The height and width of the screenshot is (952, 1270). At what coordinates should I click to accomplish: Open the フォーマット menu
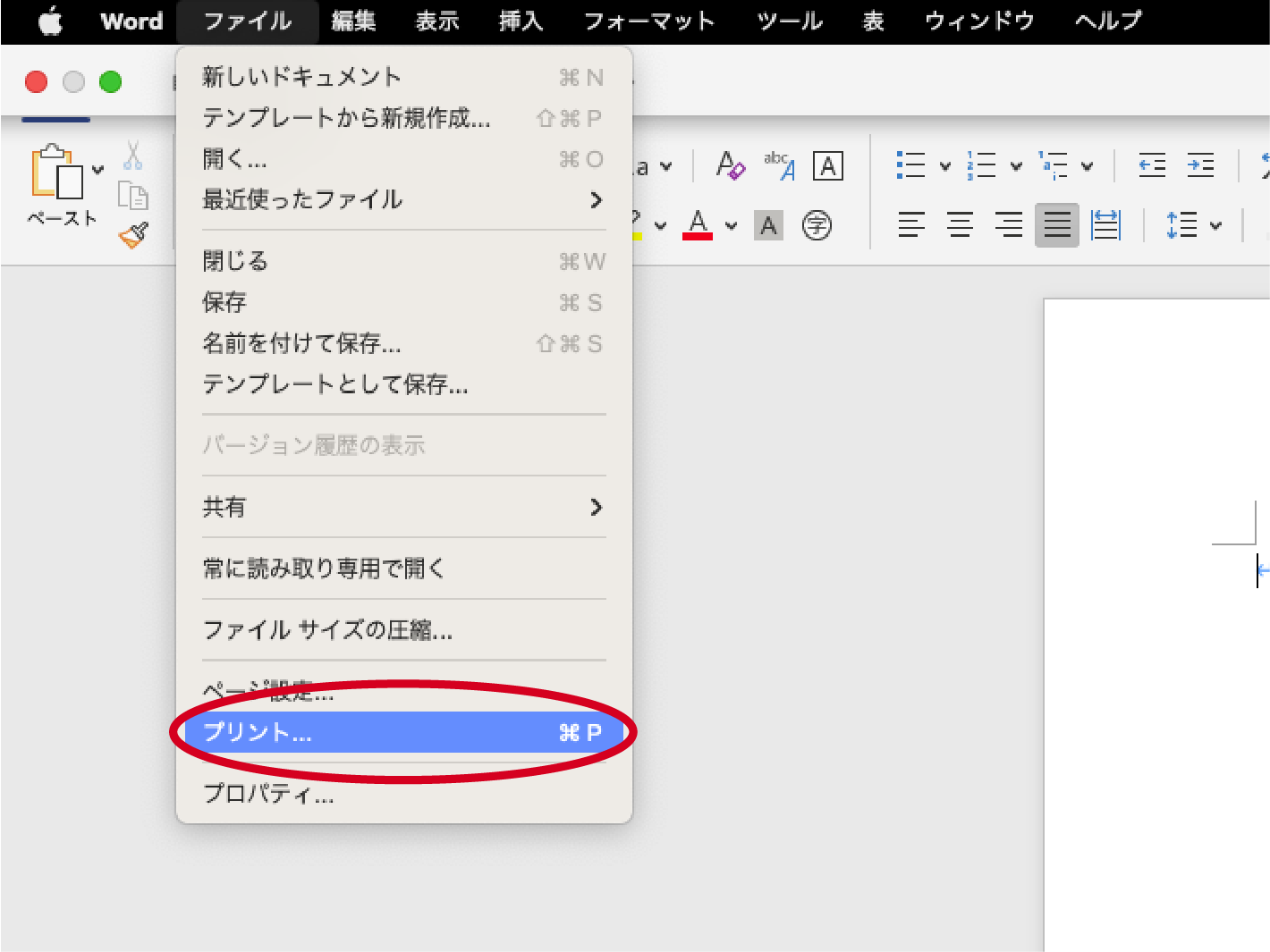point(649,21)
